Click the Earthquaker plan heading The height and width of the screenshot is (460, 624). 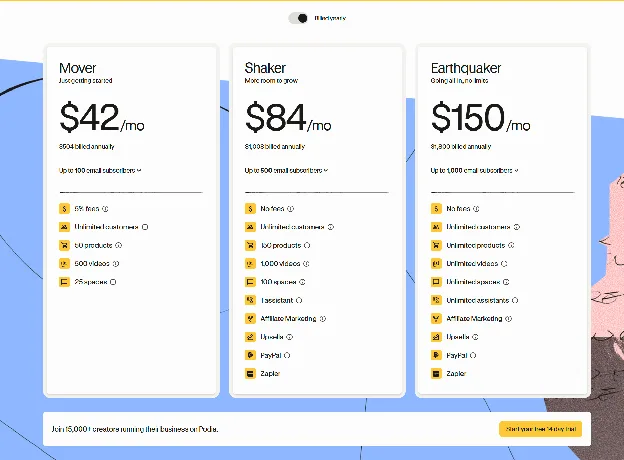point(466,68)
